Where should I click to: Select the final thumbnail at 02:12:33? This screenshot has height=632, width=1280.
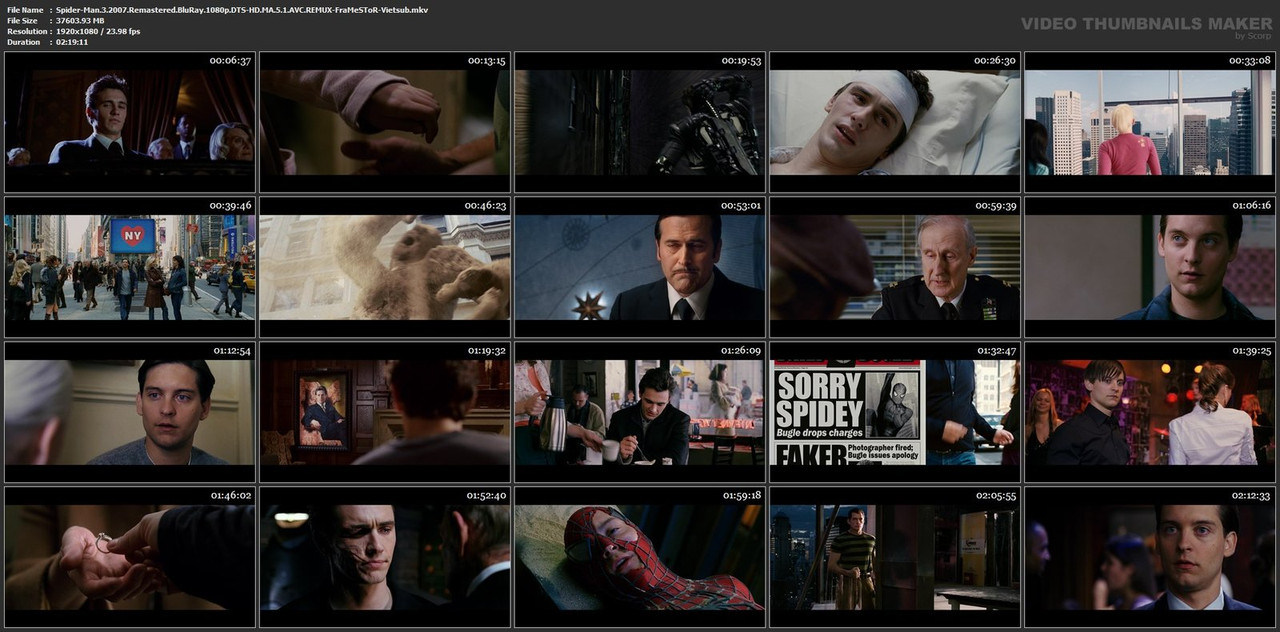[x=1150, y=557]
